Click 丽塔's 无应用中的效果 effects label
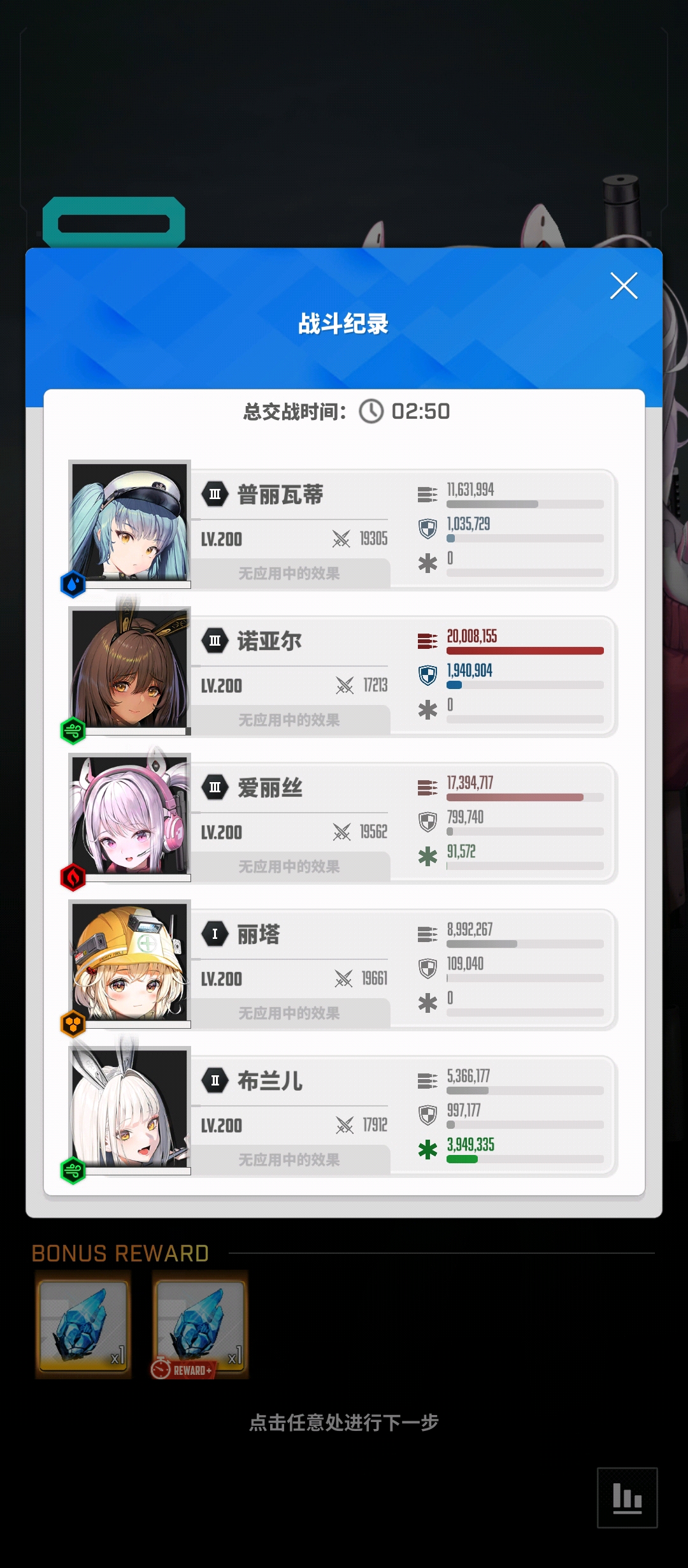Image resolution: width=688 pixels, height=1568 pixels. click(289, 1013)
